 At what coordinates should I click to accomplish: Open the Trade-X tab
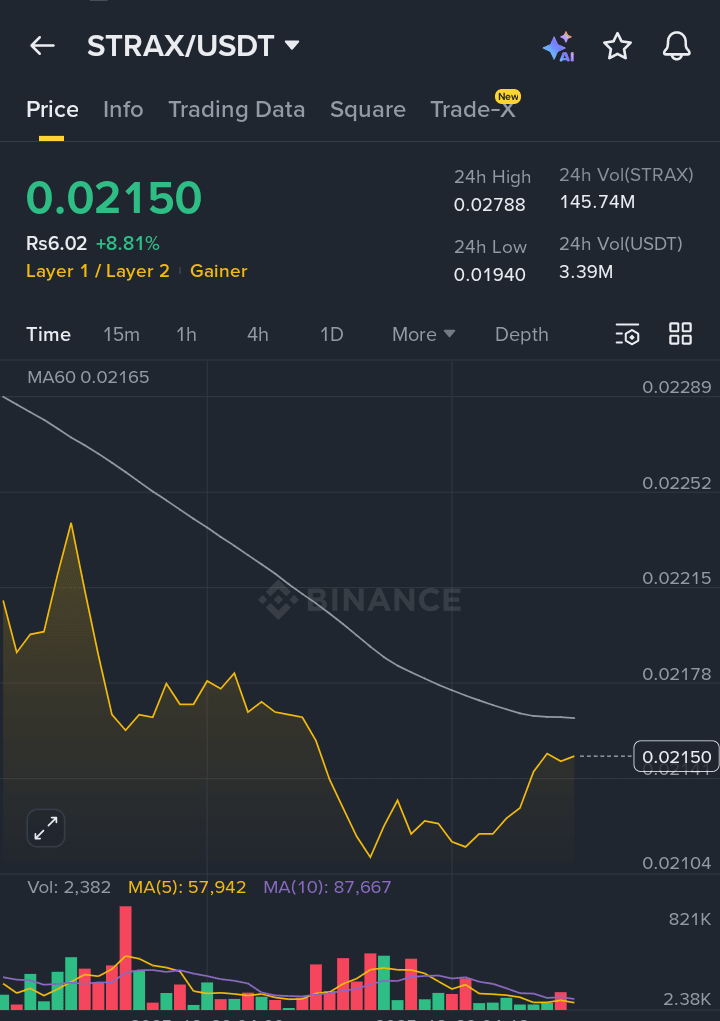[473, 110]
